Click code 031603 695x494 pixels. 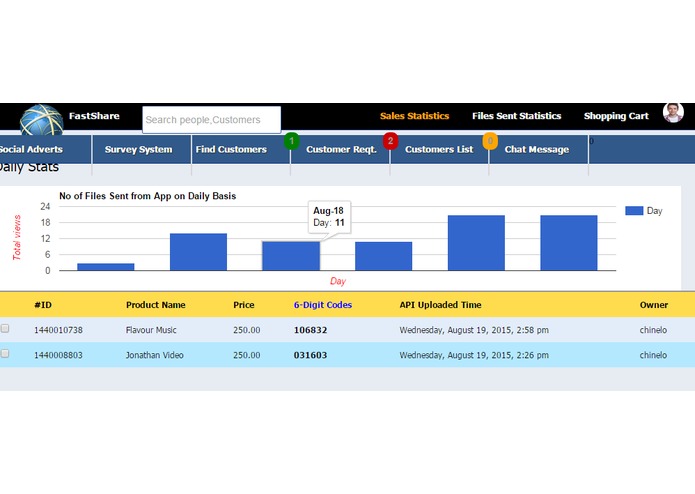click(x=310, y=355)
